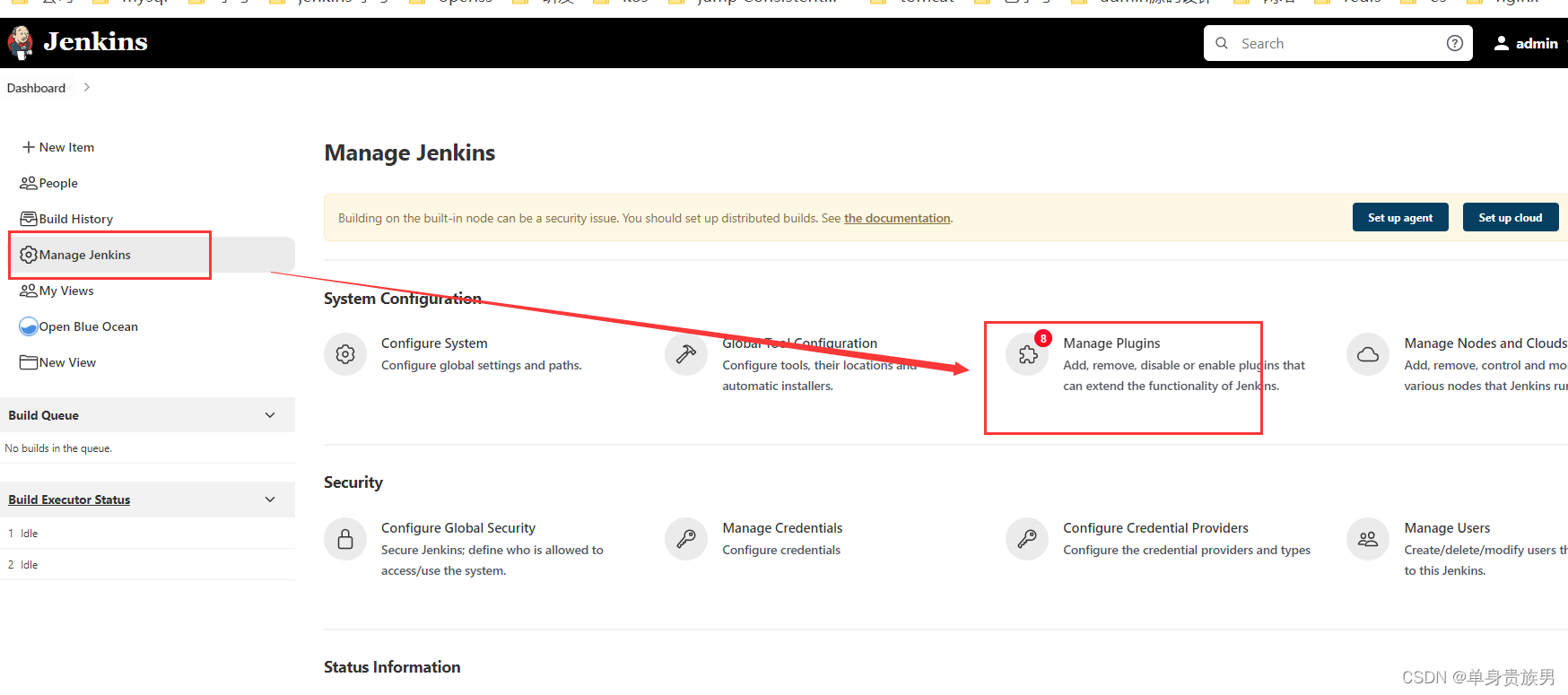Screen dimensions: 1568x695
Task: Open the Build Executor Status link
Action: click(69, 500)
